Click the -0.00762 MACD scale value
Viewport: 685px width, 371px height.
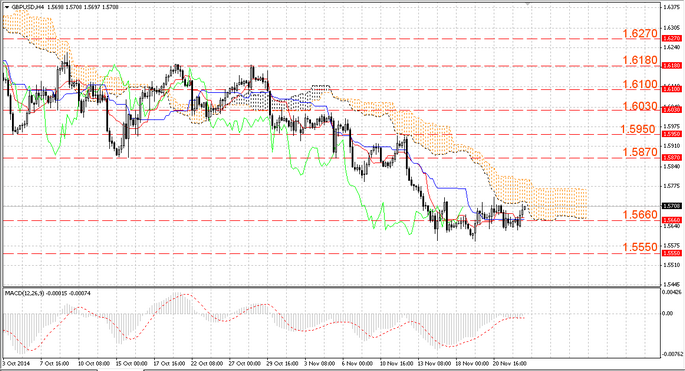673,354
